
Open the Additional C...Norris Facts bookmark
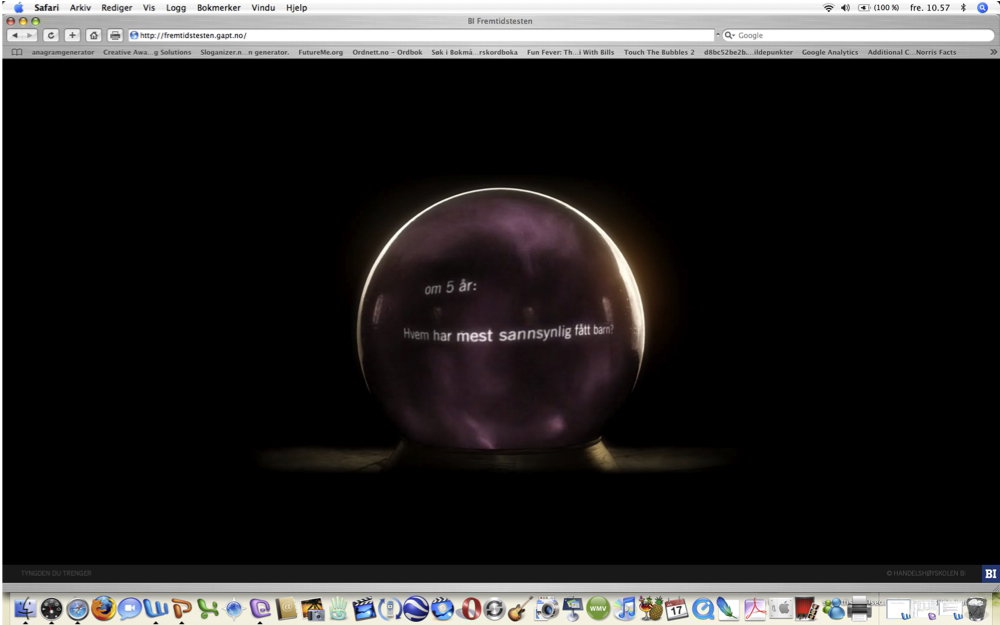[x=911, y=52]
